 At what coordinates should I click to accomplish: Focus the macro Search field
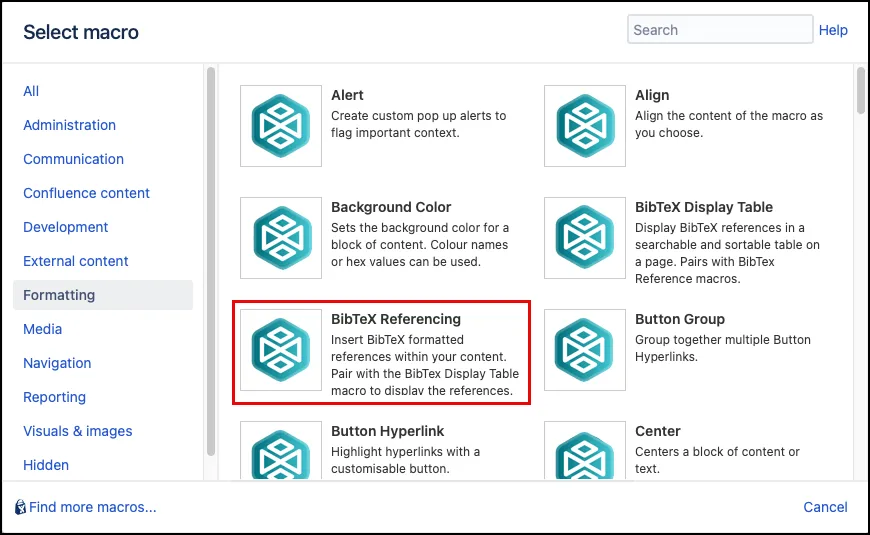(x=720, y=29)
